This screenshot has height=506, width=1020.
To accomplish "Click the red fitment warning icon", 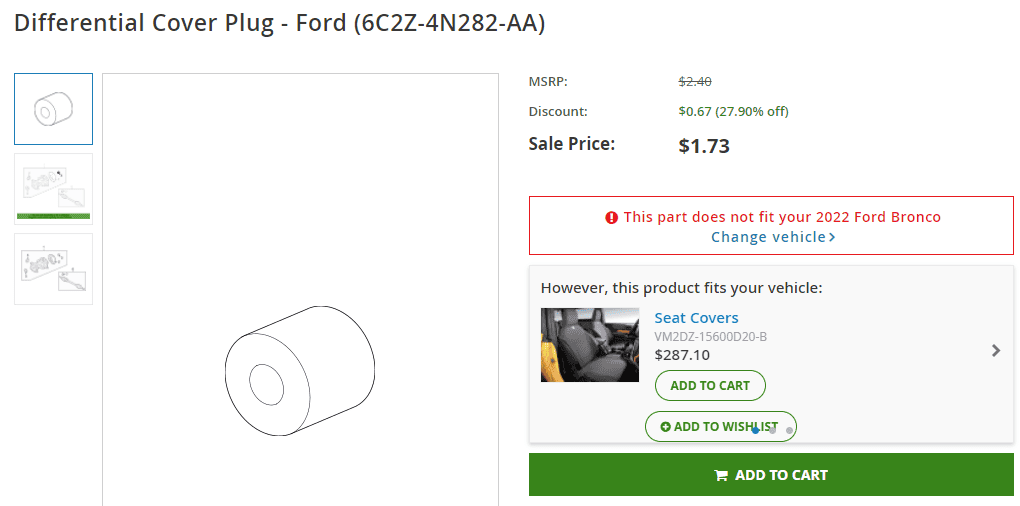I will 611,218.
